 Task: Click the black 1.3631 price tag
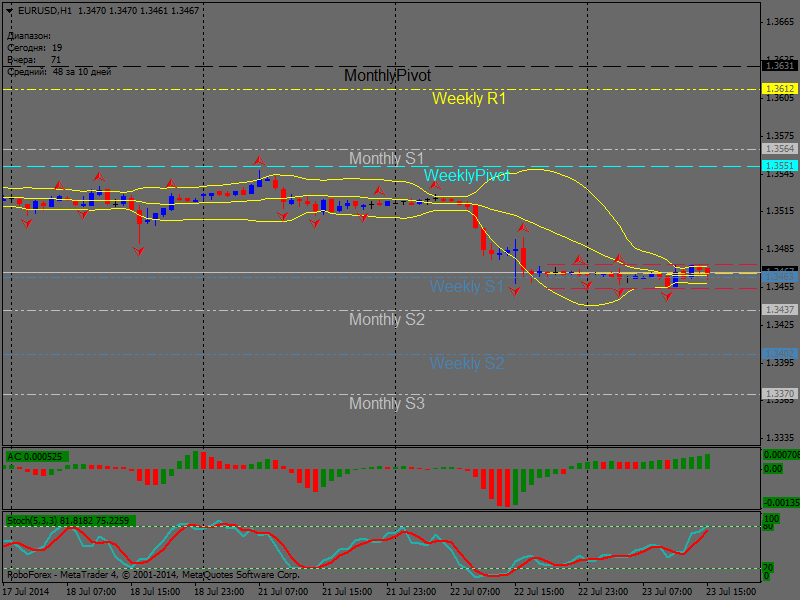(x=779, y=66)
